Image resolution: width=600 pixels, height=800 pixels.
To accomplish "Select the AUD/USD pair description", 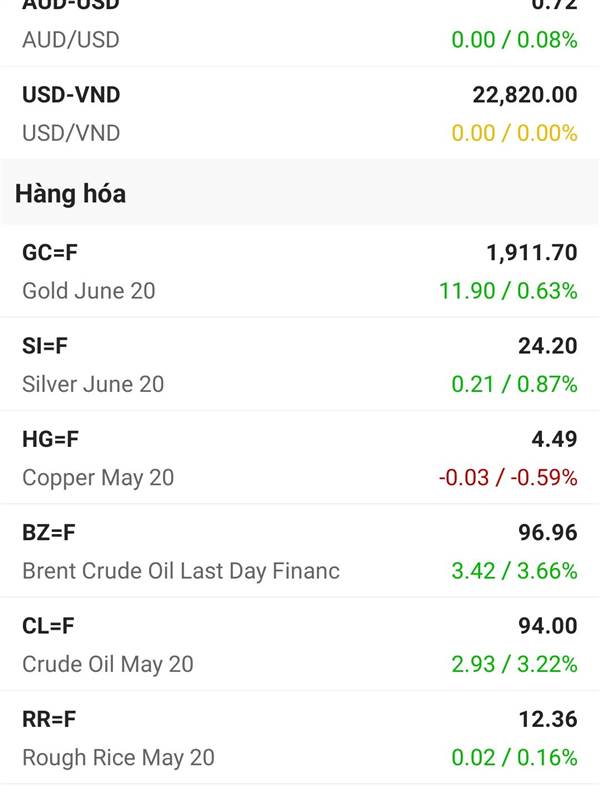I will [71, 40].
